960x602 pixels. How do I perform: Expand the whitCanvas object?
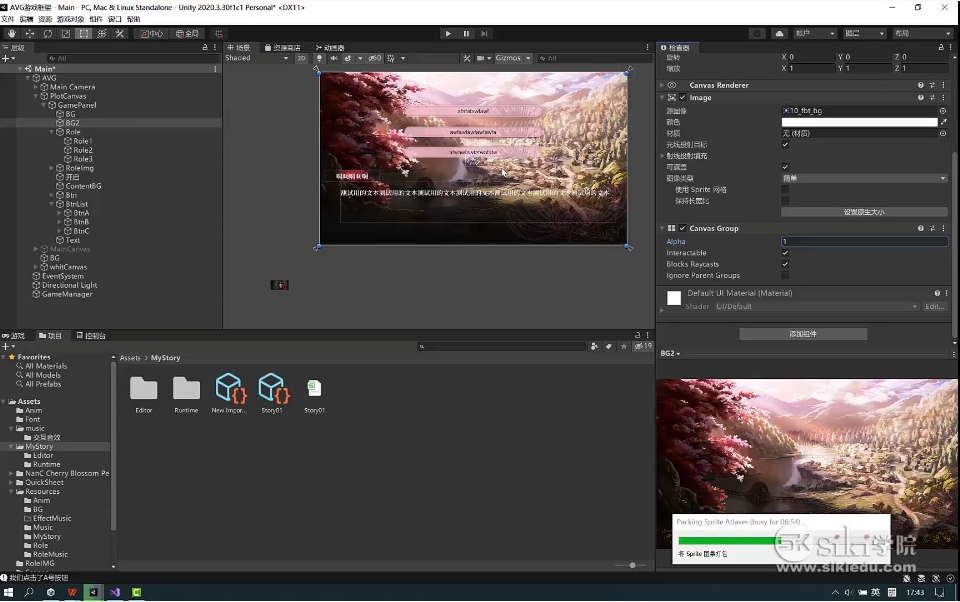[36, 267]
